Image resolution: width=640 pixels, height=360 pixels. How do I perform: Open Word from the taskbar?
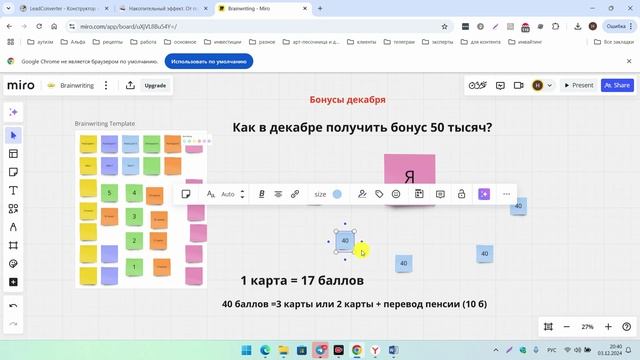(393, 350)
